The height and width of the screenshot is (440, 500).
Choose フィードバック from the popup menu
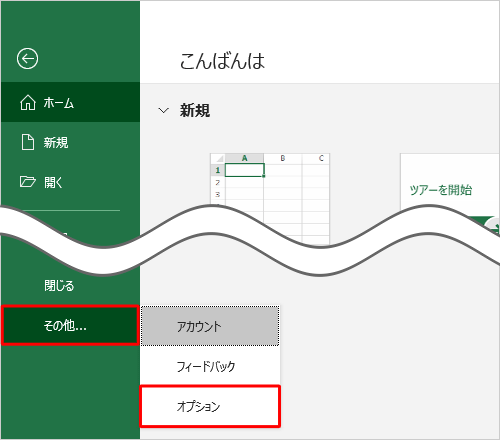tap(210, 366)
